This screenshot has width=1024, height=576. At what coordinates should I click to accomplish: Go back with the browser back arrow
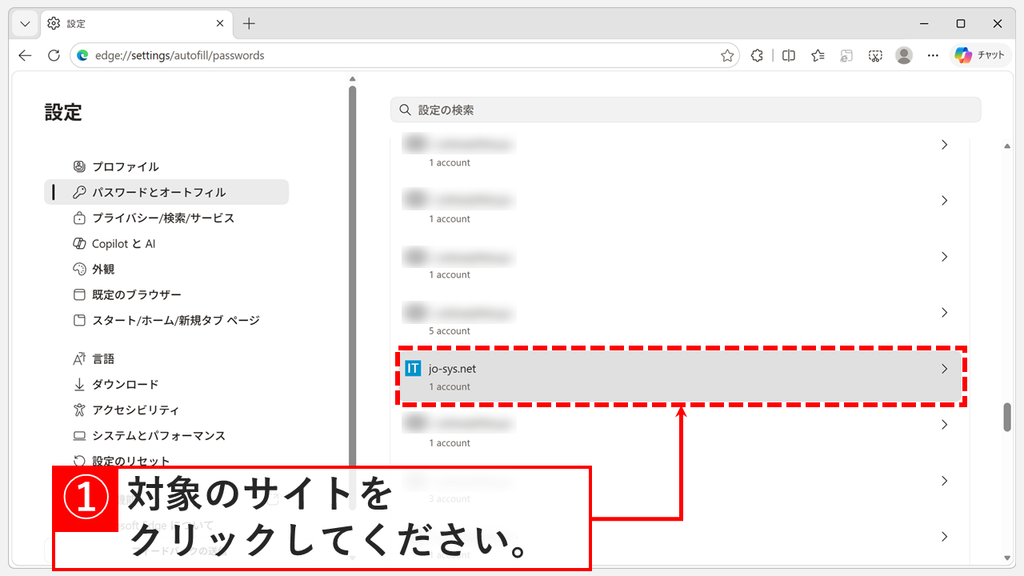click(x=25, y=56)
